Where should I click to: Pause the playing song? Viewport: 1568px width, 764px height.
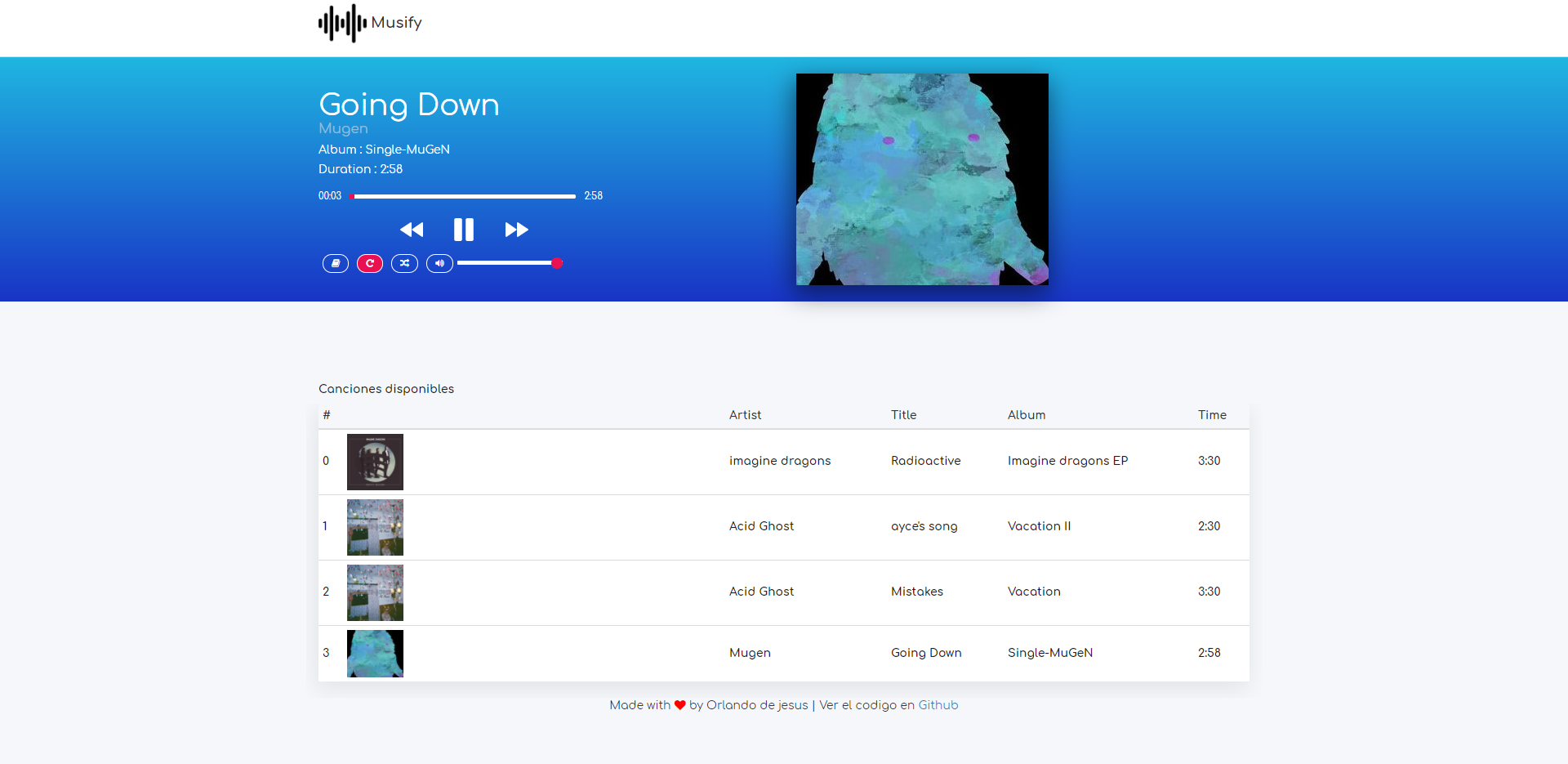click(x=464, y=230)
